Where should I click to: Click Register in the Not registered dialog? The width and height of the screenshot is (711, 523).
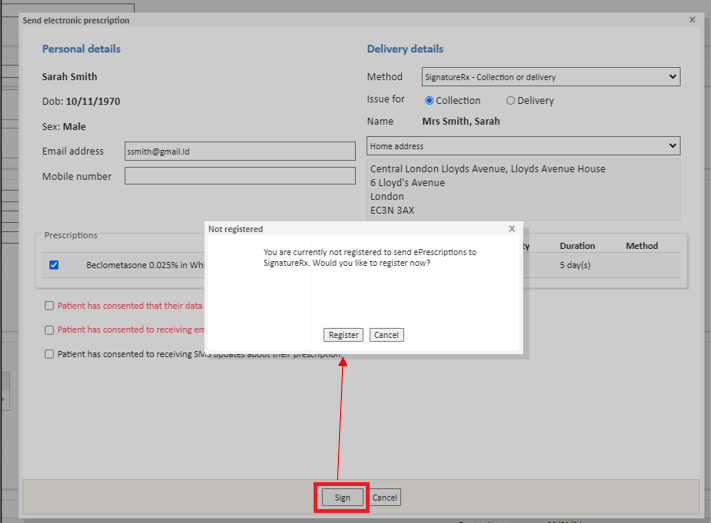click(343, 335)
